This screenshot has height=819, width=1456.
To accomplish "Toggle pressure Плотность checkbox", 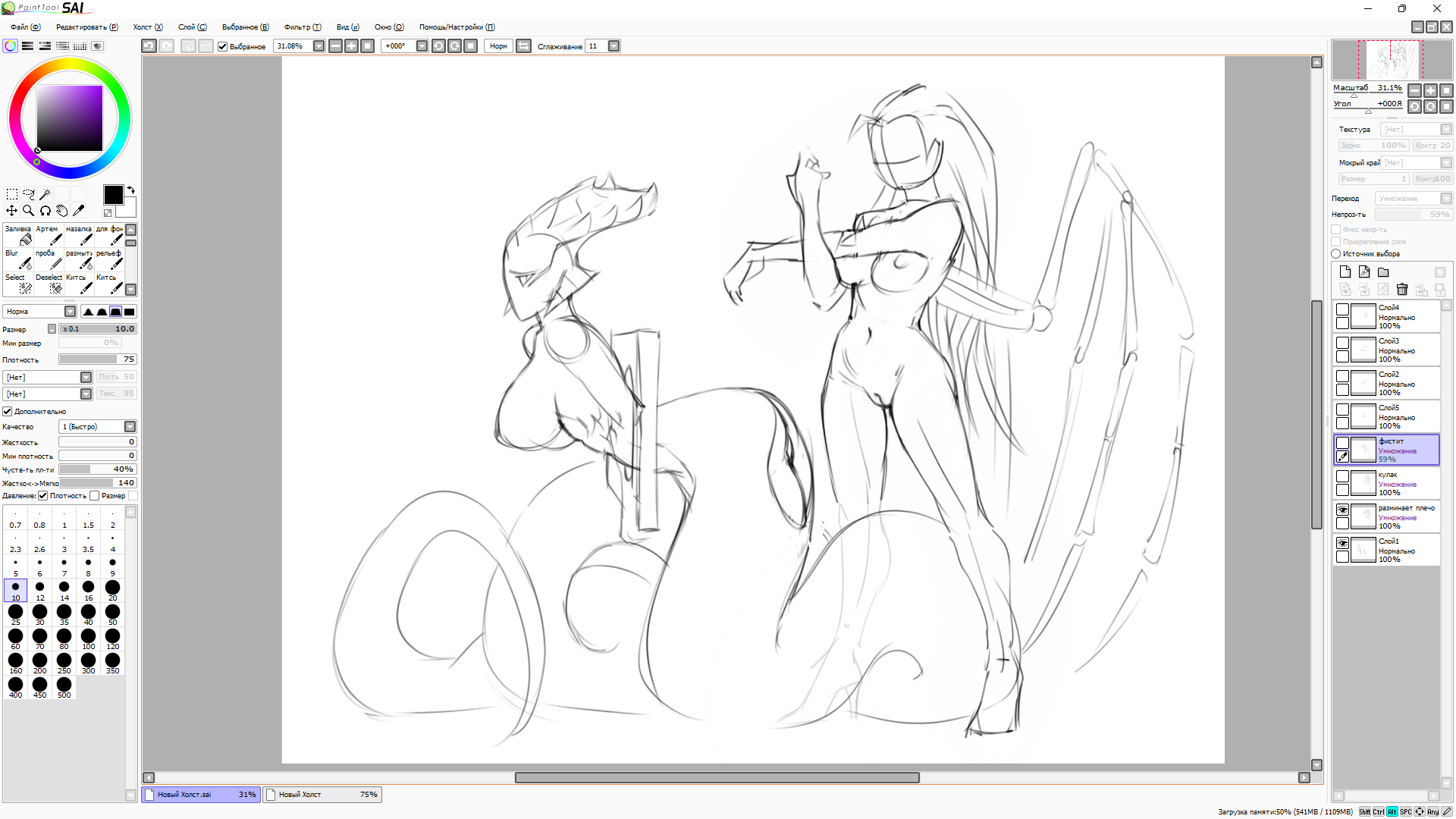I will coord(43,496).
